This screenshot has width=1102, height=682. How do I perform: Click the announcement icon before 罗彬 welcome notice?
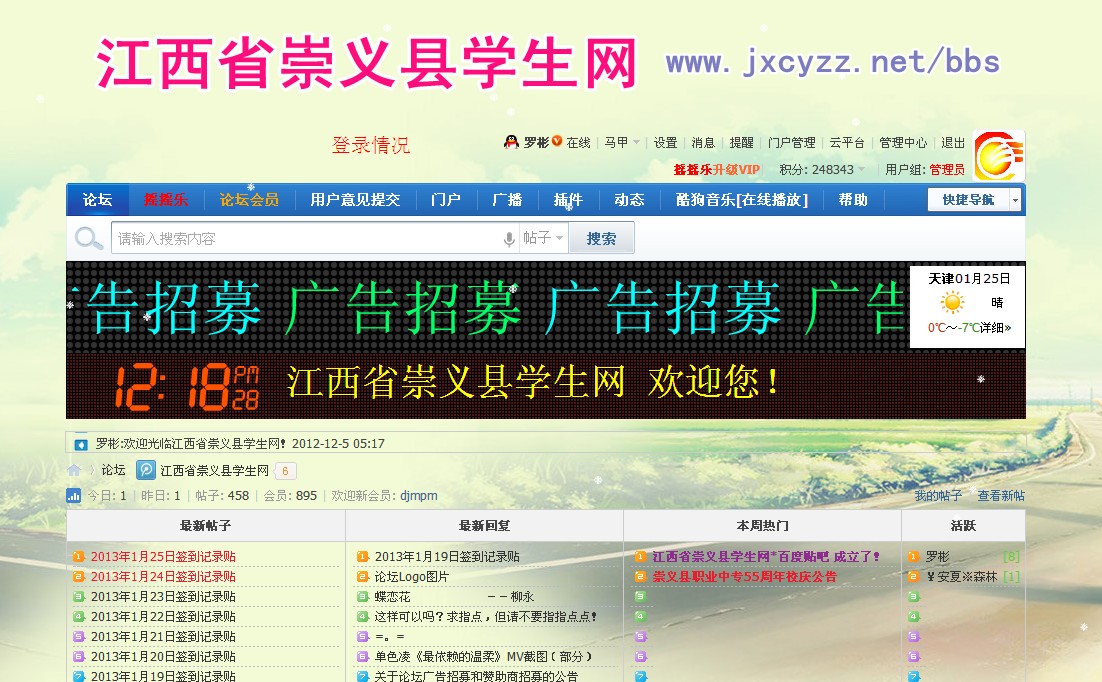(81, 444)
